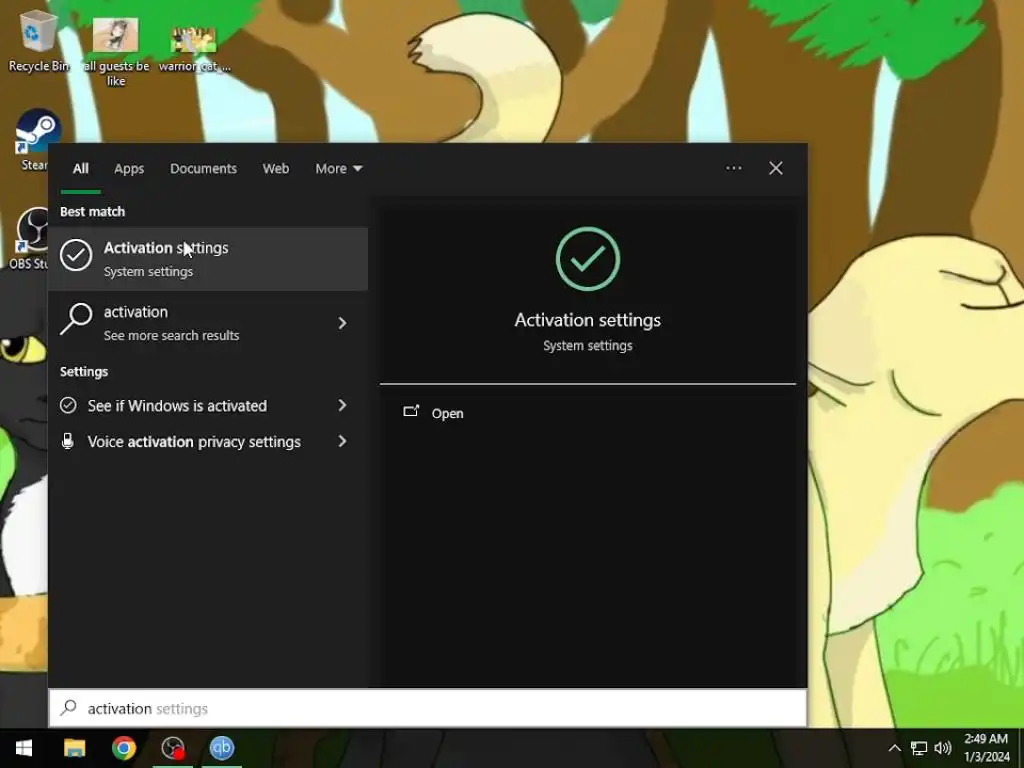Open qBittorrent from the taskbar
This screenshot has width=1024, height=768.
pyautogui.click(x=222, y=748)
